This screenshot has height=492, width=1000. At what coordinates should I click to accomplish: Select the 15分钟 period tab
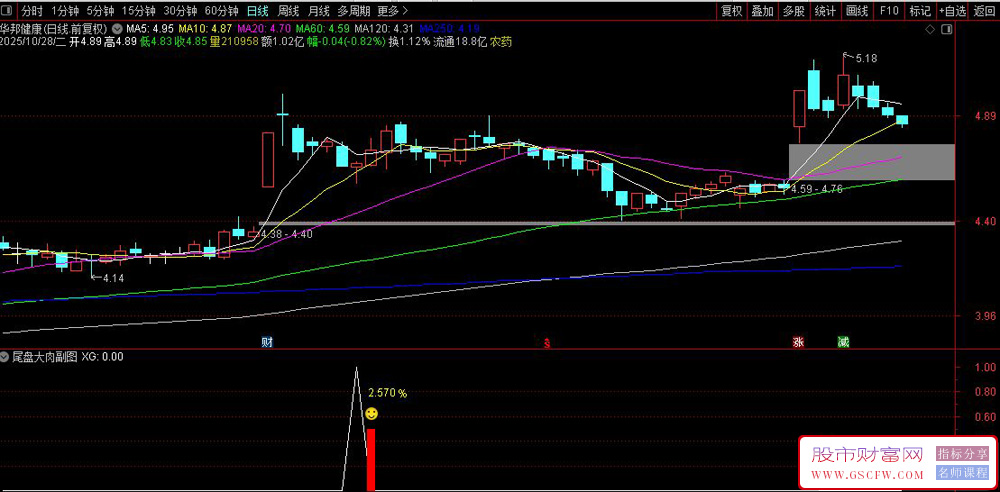tap(138, 11)
